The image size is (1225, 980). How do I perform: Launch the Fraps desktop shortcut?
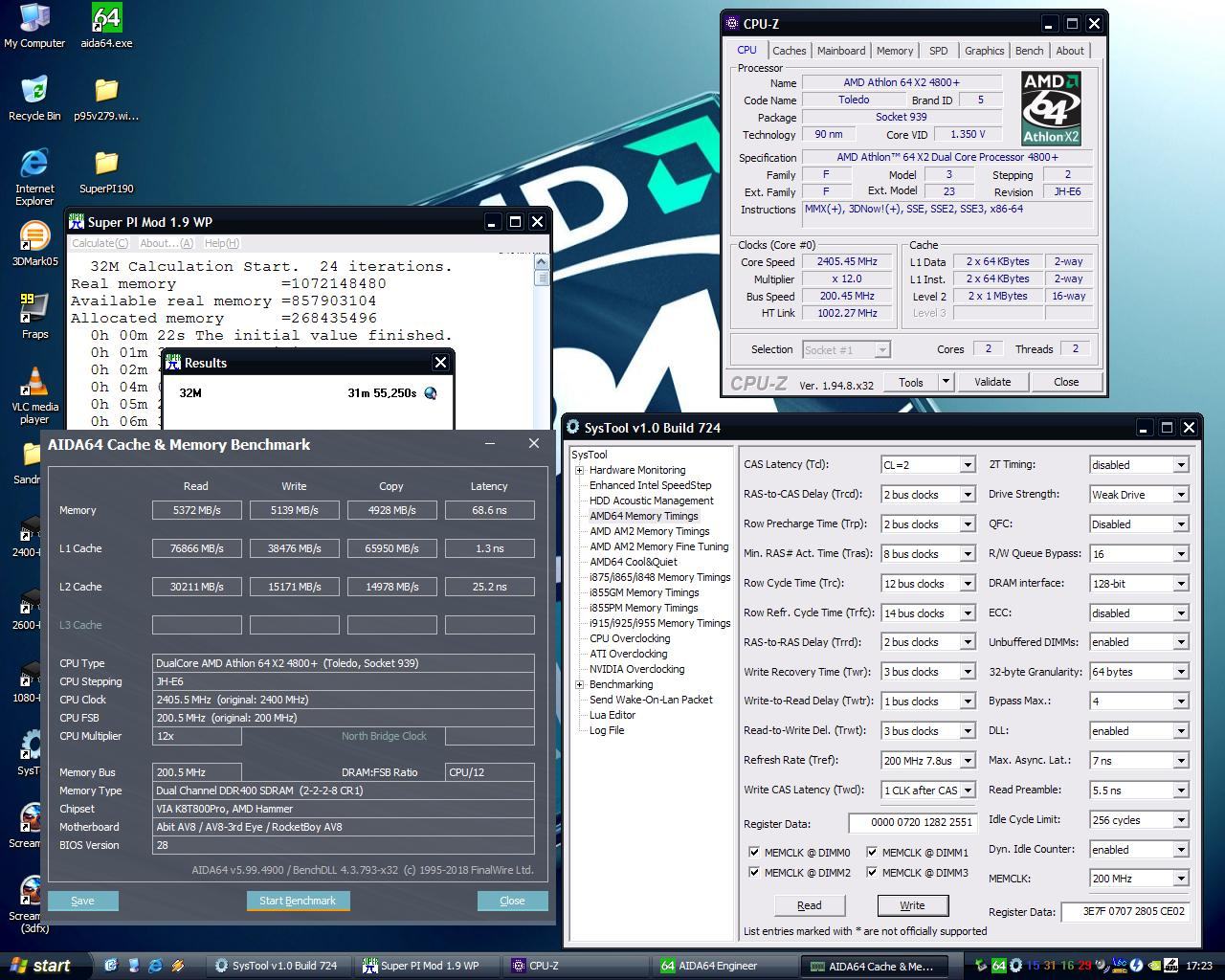(x=34, y=317)
